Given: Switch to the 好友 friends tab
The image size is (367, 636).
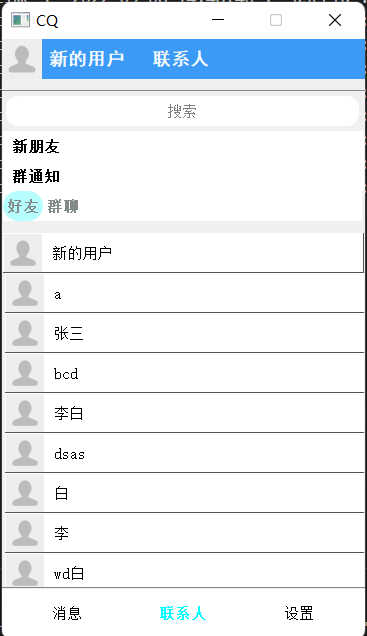Looking at the screenshot, I should (x=23, y=206).
